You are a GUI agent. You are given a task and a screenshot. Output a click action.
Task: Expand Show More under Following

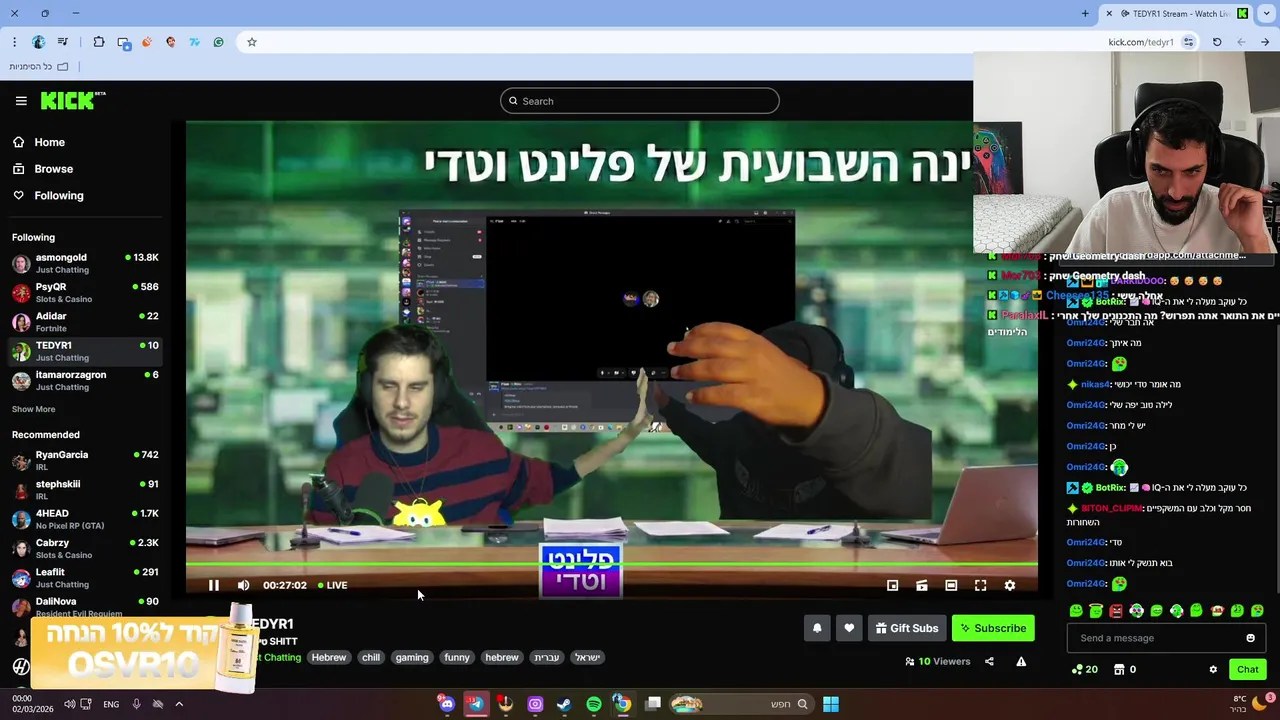pyautogui.click(x=33, y=409)
